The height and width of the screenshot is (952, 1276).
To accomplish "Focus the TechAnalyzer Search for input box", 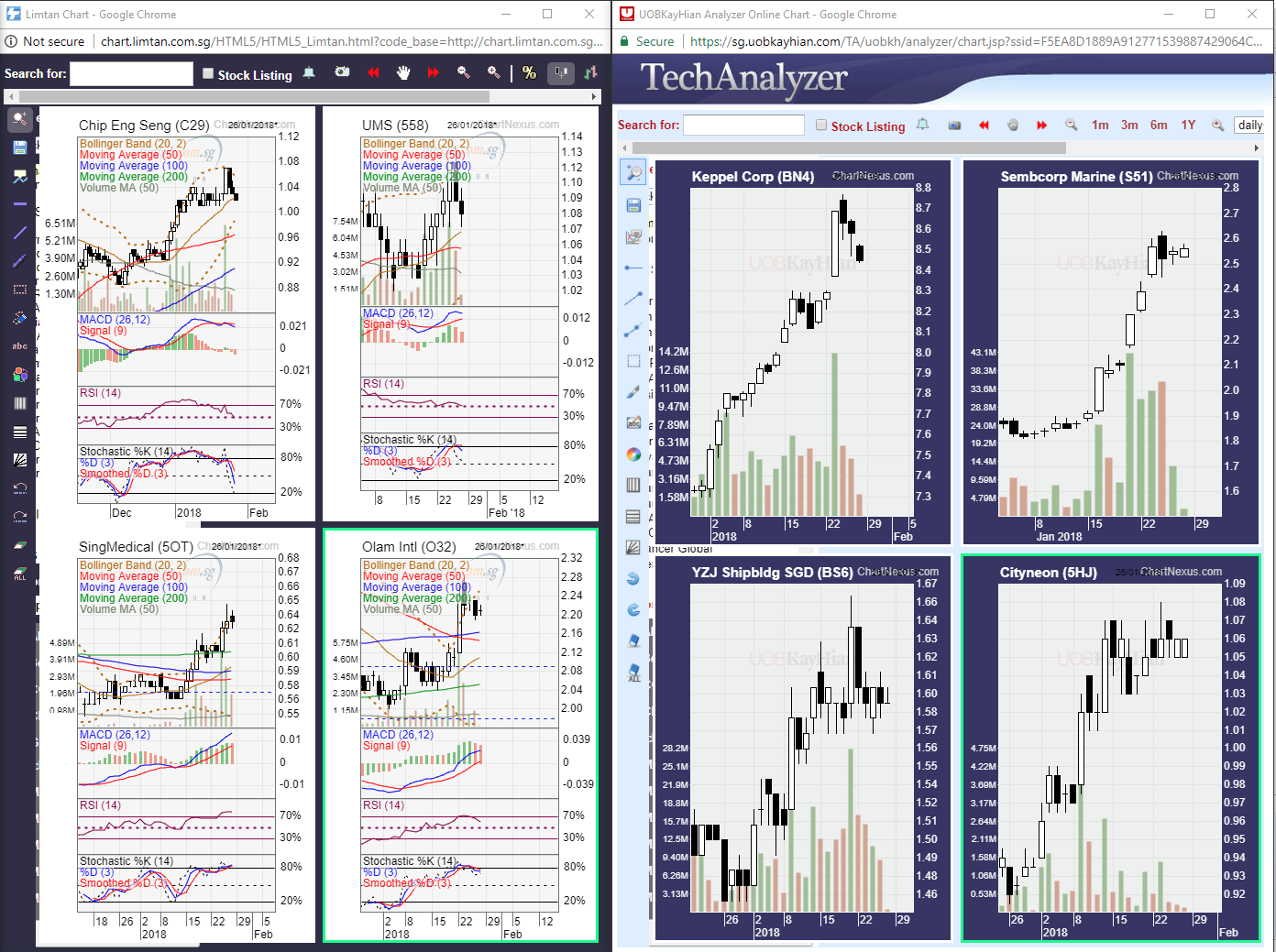I will click(x=744, y=125).
